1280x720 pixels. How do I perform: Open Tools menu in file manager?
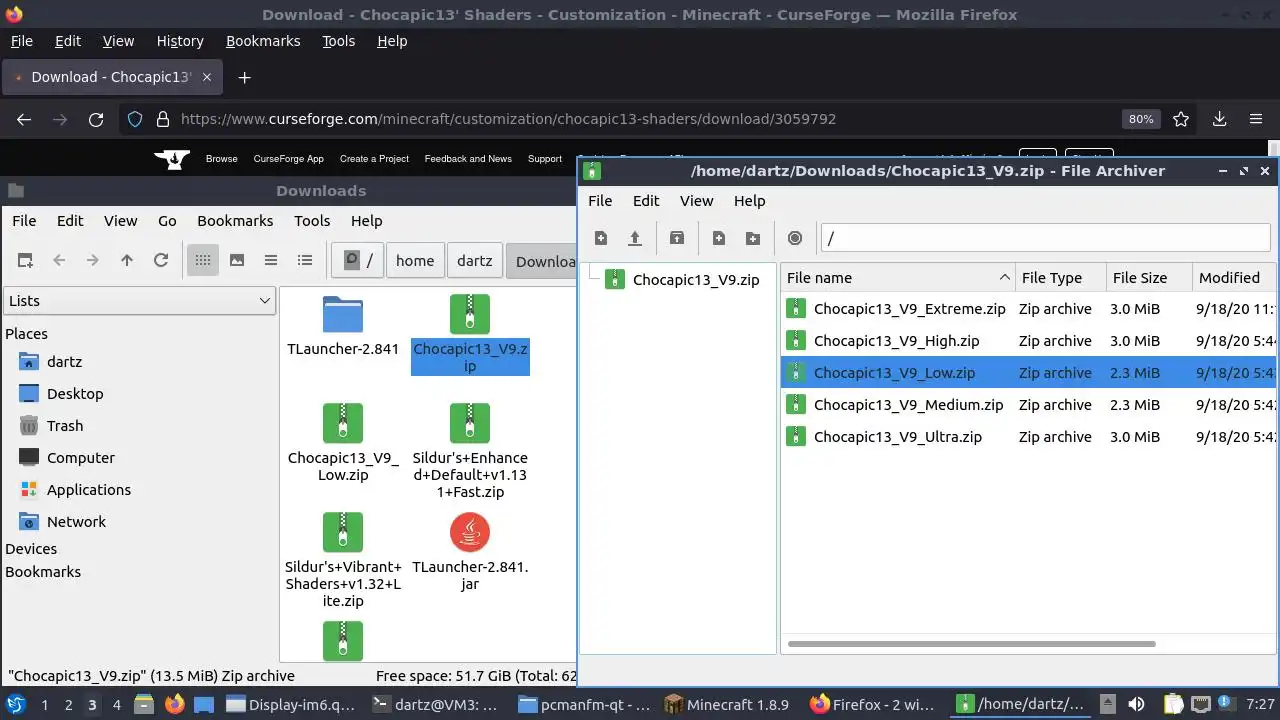click(x=312, y=221)
